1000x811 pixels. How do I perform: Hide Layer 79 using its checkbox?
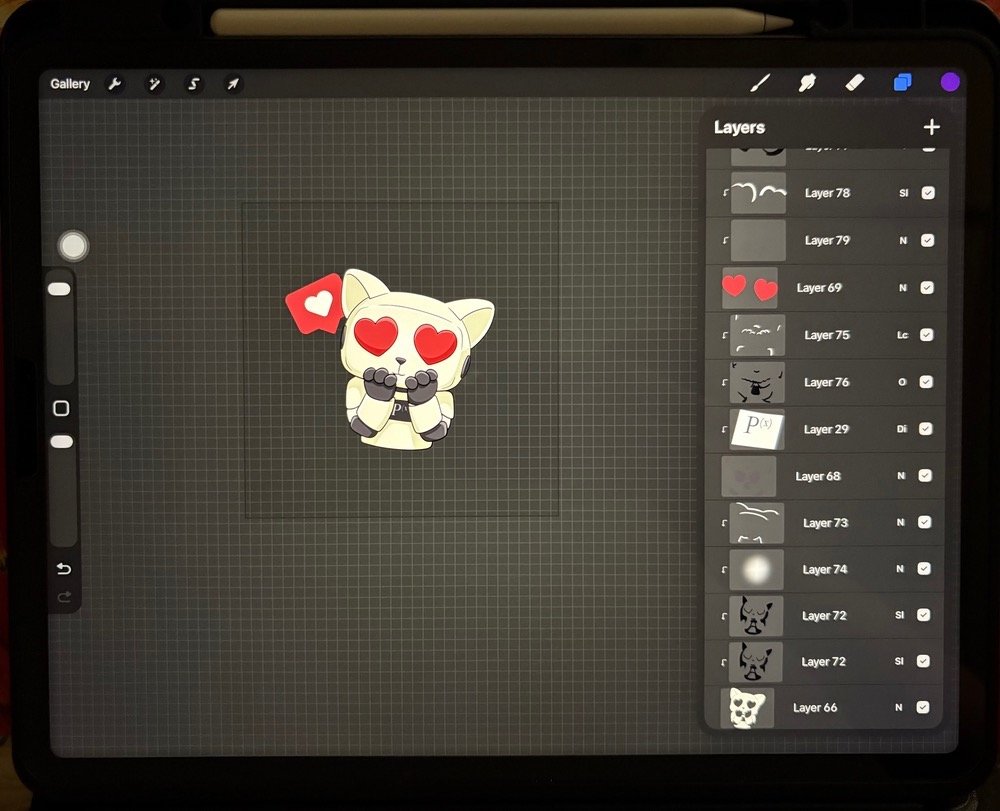click(927, 240)
